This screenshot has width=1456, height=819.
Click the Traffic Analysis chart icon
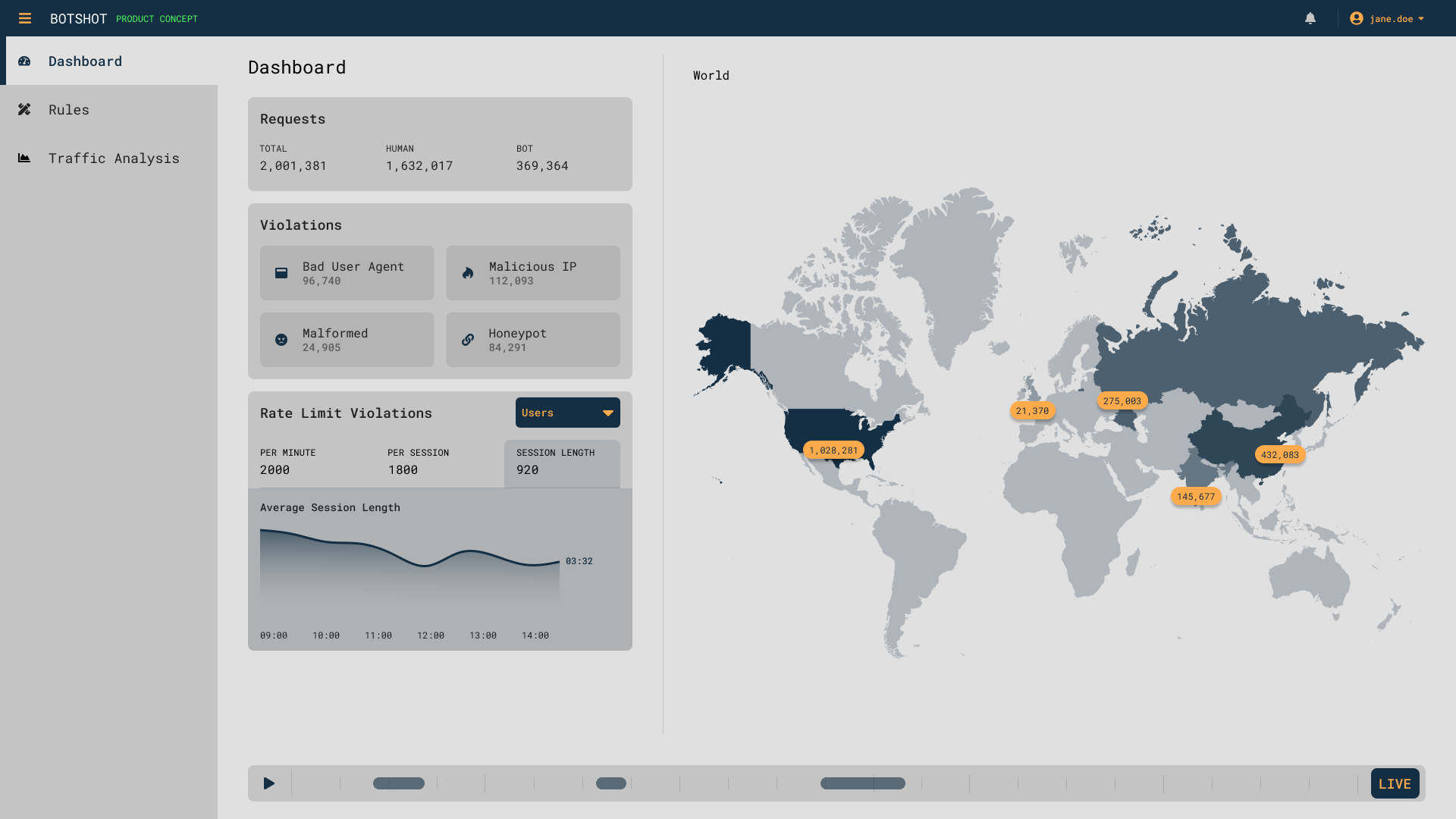24,158
